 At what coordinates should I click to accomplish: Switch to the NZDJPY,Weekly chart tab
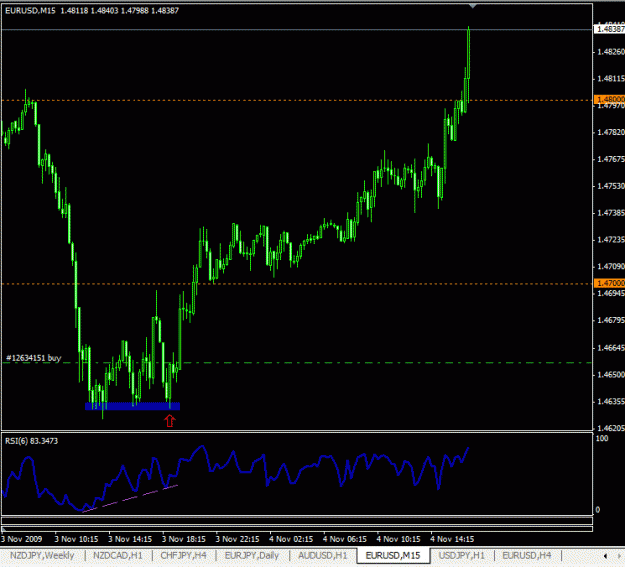[42, 555]
